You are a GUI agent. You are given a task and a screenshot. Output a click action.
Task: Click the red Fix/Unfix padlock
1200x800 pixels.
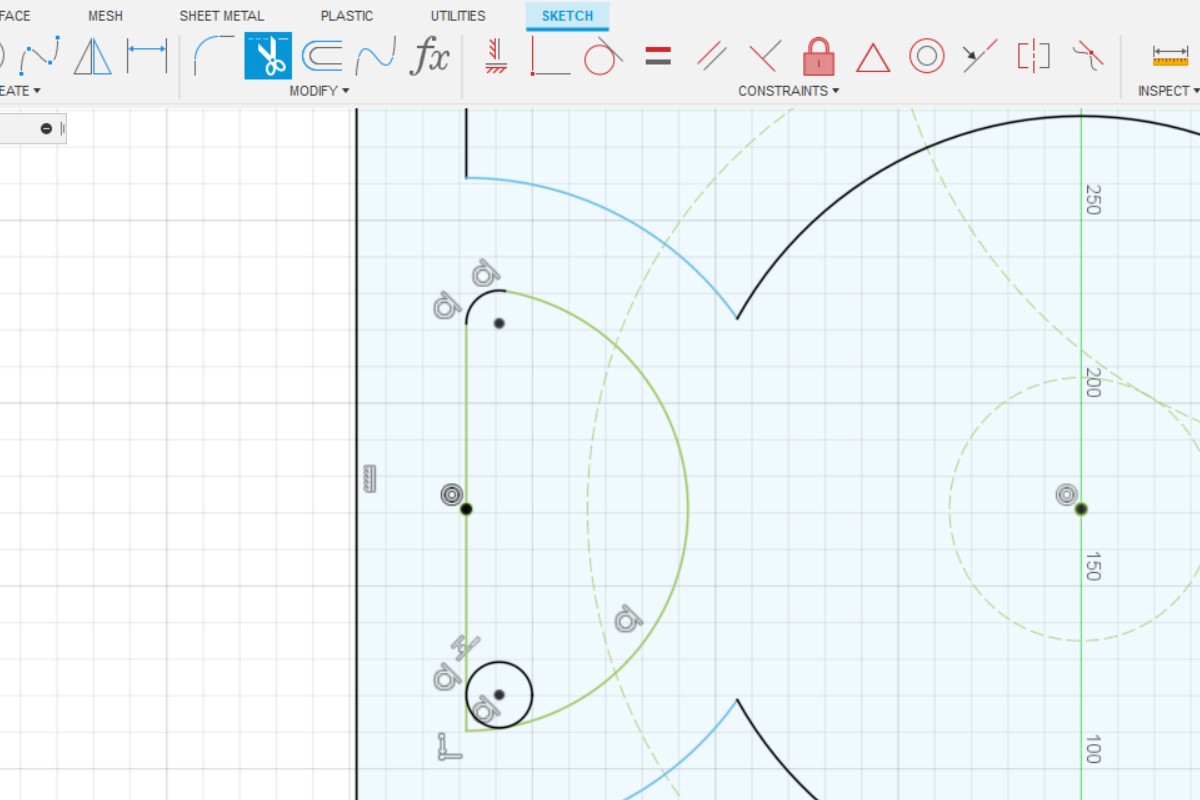tap(819, 55)
